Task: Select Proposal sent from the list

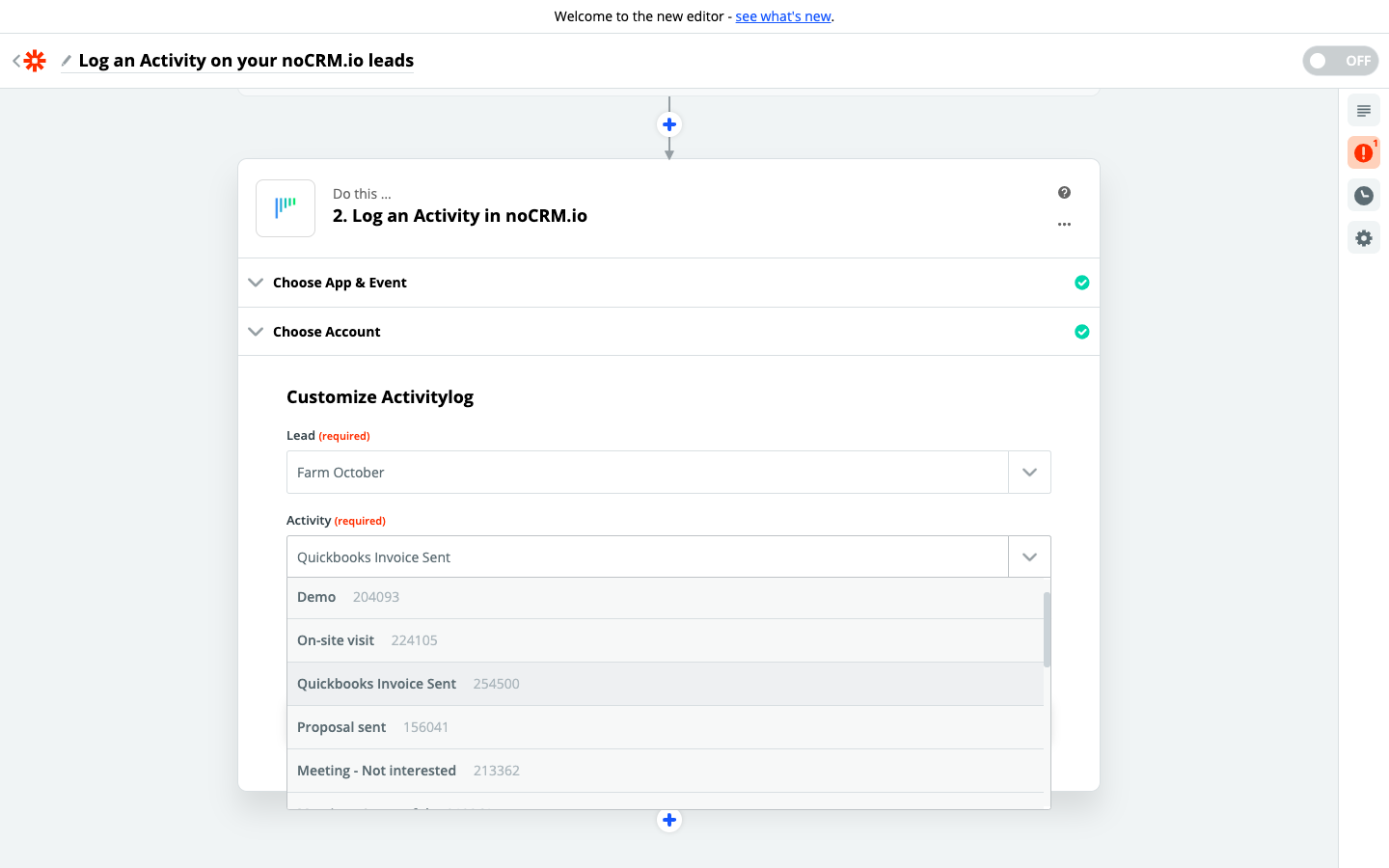Action: (341, 727)
